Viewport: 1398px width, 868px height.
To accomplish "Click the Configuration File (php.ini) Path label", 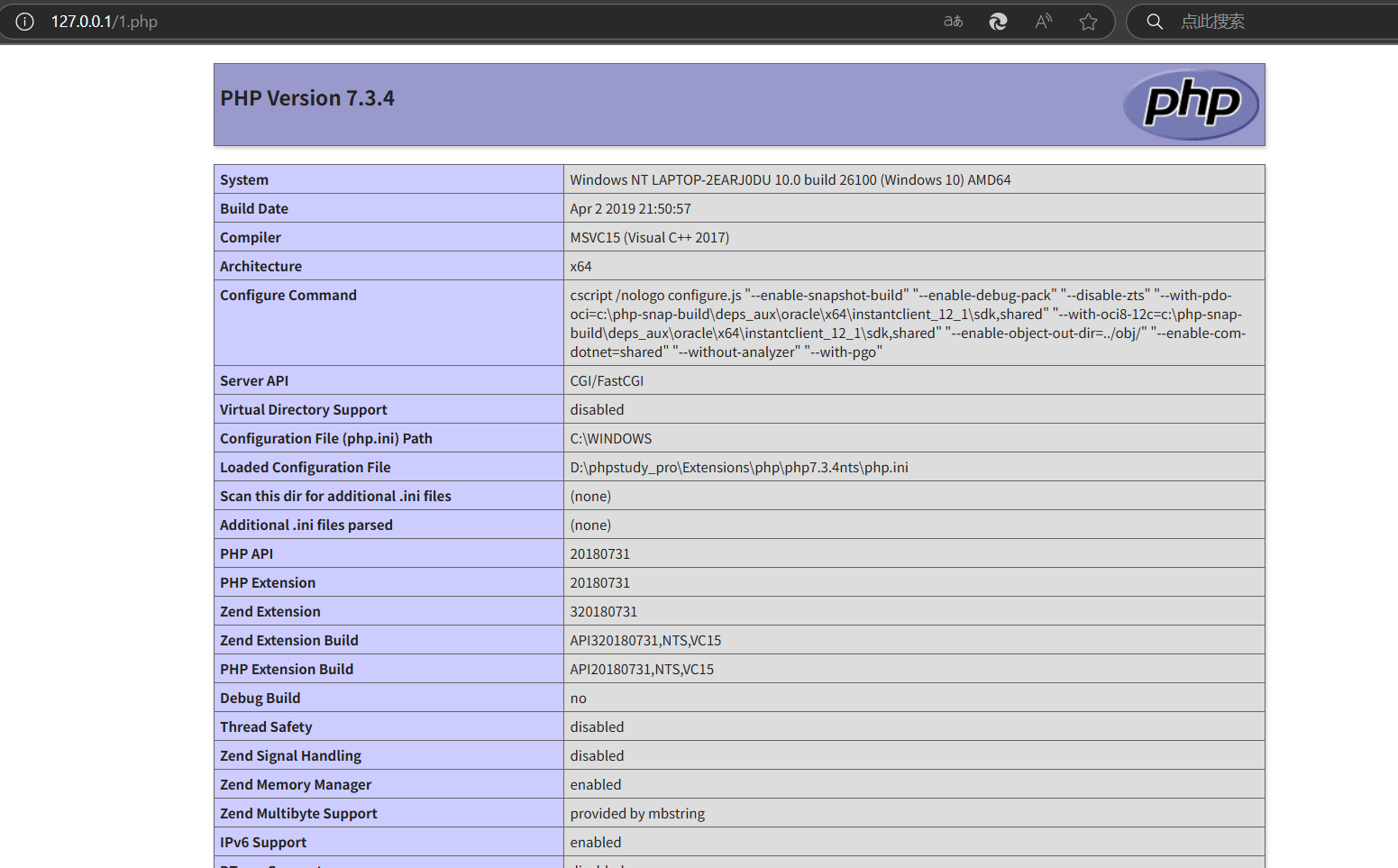I will click(x=326, y=438).
